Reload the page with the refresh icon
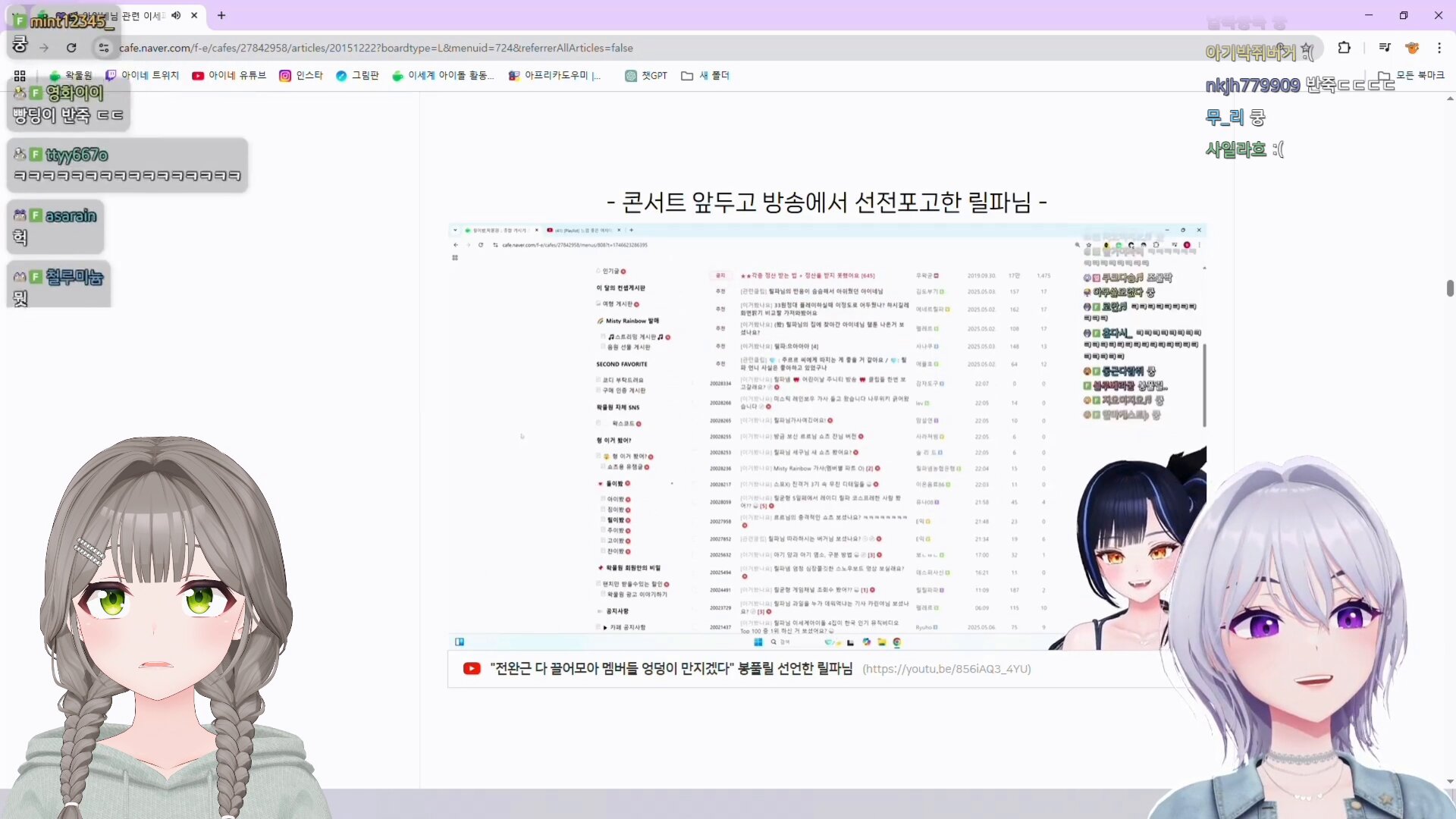Screen dimensions: 1456x819 71,48
